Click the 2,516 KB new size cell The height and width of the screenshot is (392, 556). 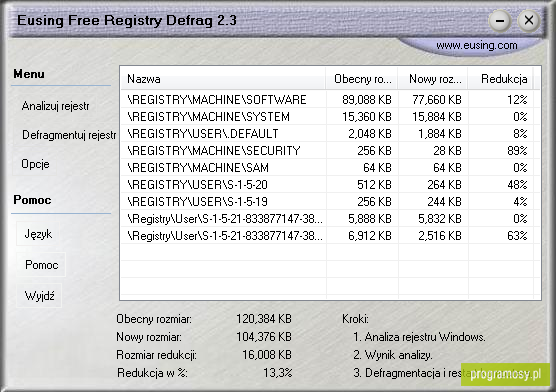[440, 236]
